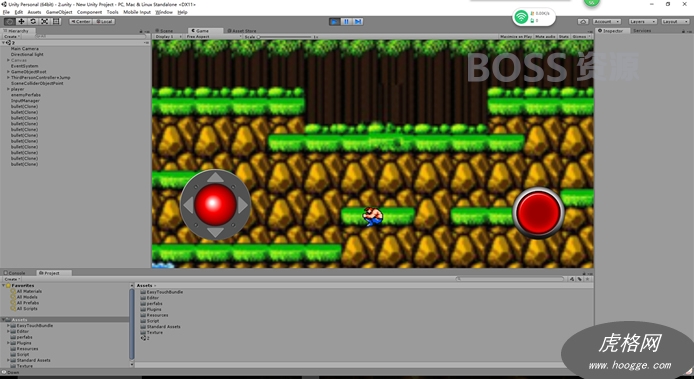This screenshot has width=694, height=379.
Task: Tap the joystick right arrow
Action: [x=243, y=205]
